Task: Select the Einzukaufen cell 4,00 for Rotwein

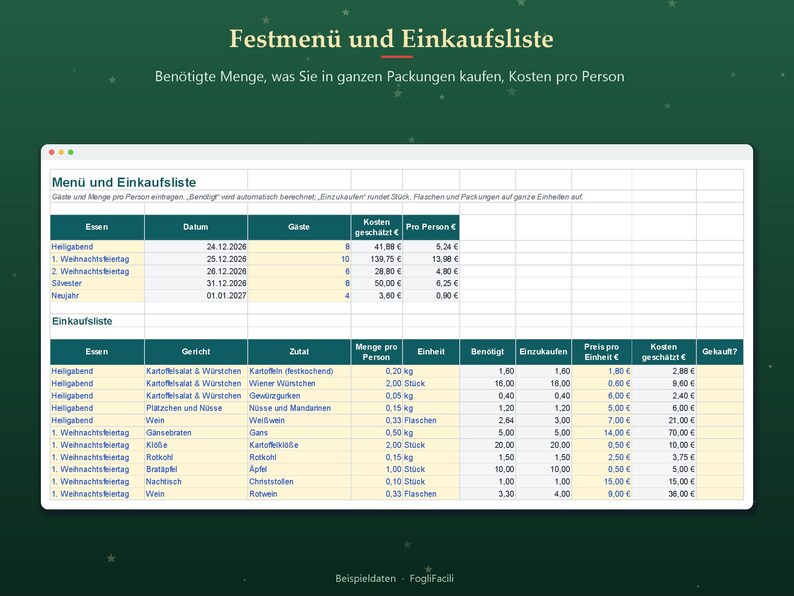Action: pos(543,494)
